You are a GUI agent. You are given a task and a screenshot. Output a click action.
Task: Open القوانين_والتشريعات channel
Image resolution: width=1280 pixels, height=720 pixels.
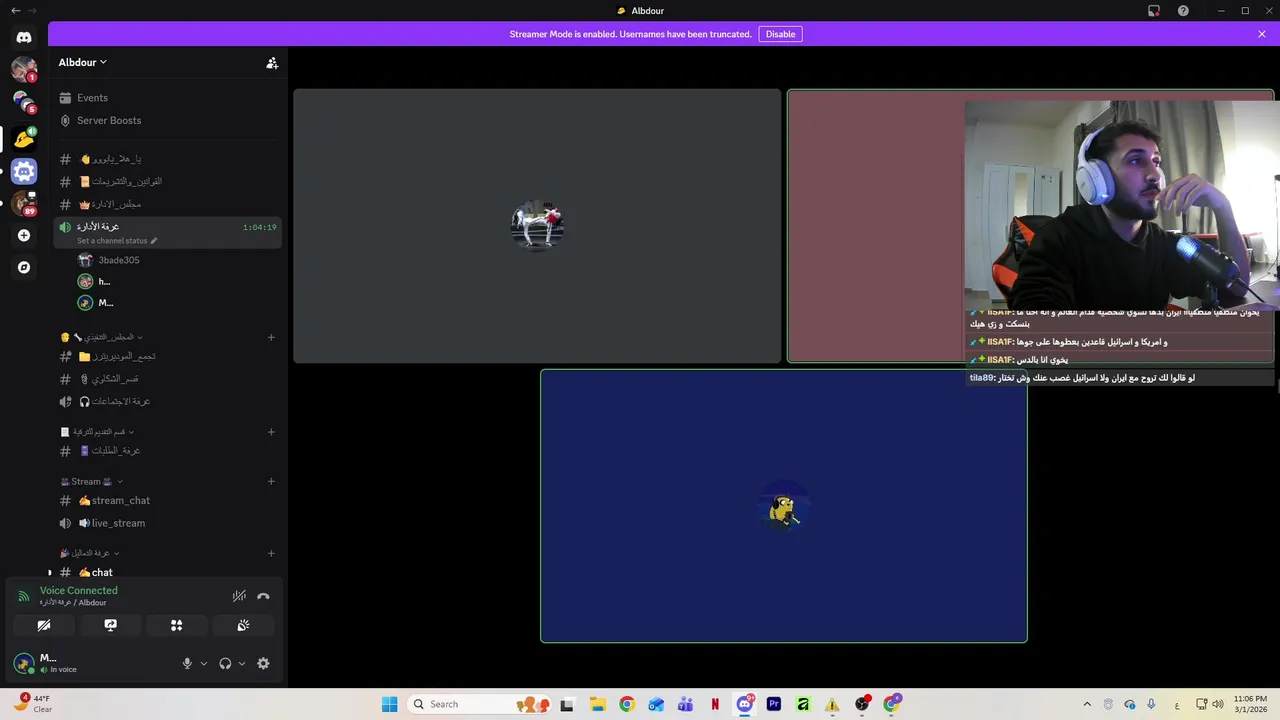(166, 181)
